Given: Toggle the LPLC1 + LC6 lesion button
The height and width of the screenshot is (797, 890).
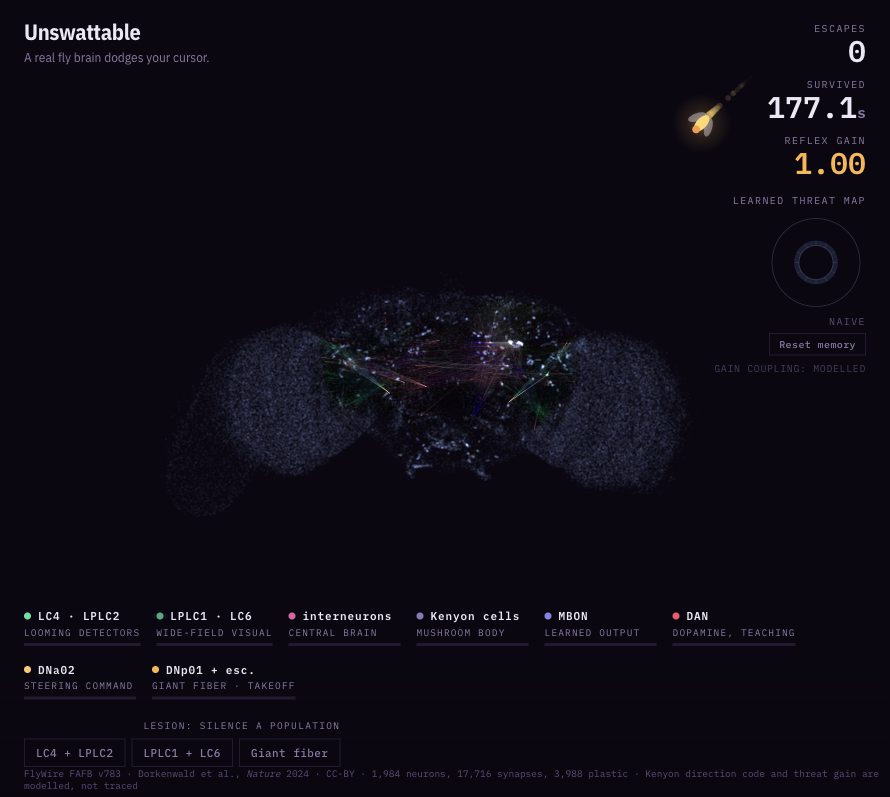Looking at the screenshot, I should coord(182,753).
